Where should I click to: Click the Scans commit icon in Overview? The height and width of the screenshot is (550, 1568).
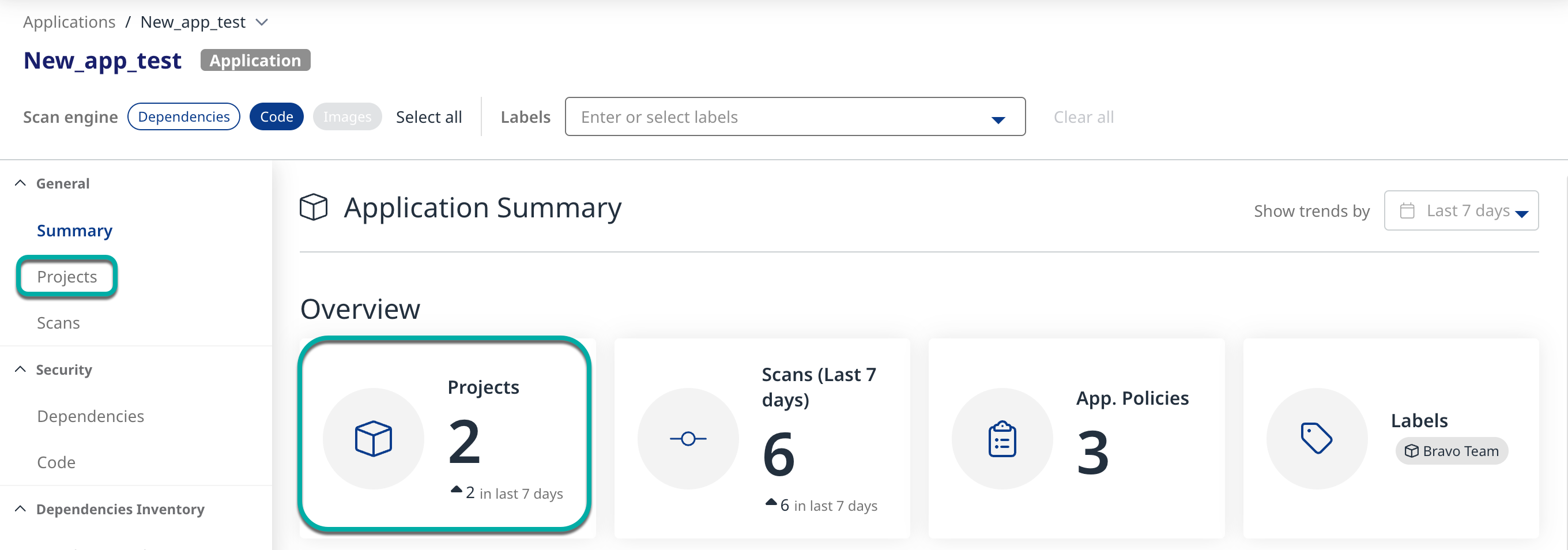click(x=688, y=439)
